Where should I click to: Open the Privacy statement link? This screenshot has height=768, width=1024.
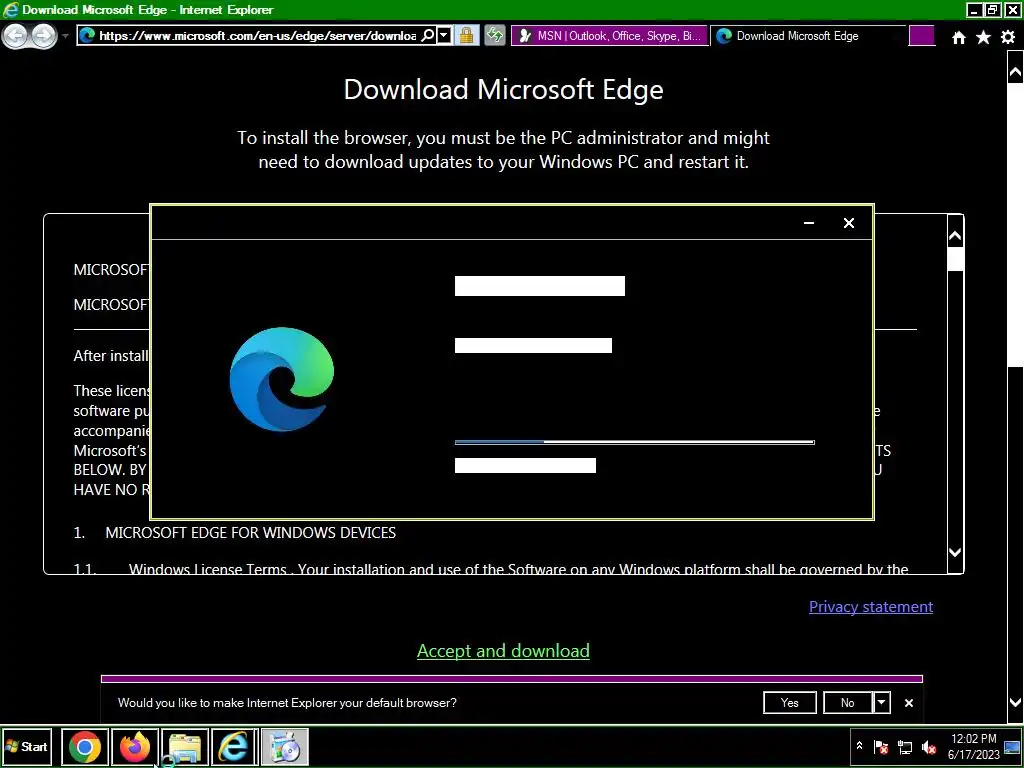(871, 607)
